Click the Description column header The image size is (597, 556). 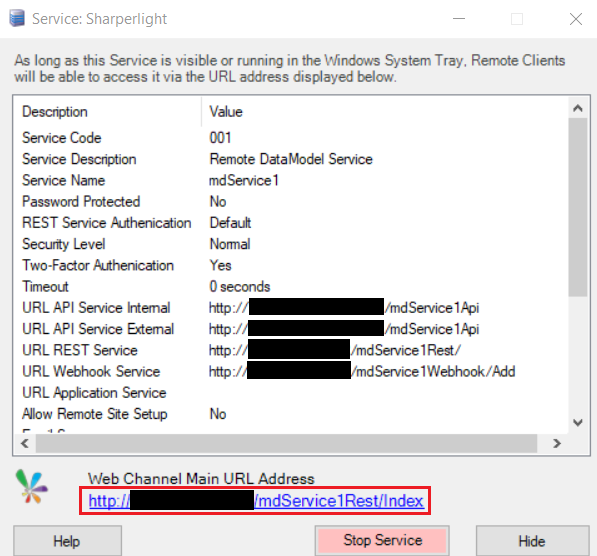(55, 112)
